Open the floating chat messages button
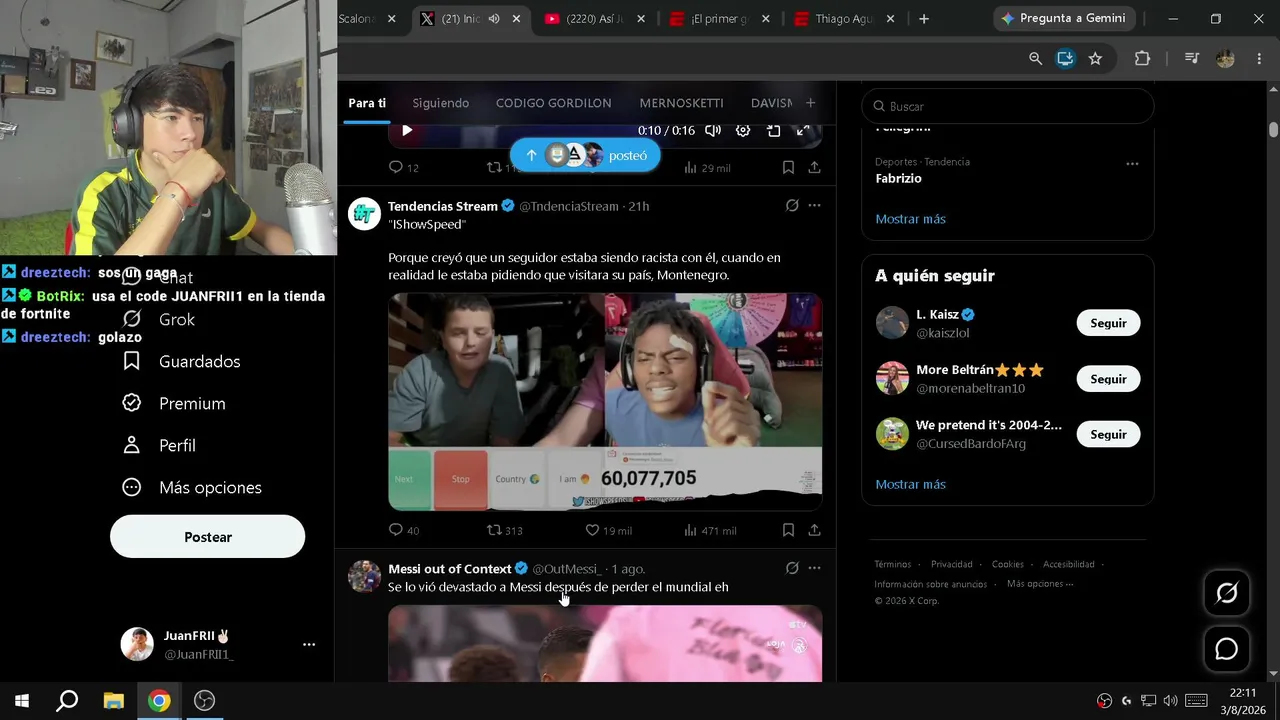 pos(1227,649)
